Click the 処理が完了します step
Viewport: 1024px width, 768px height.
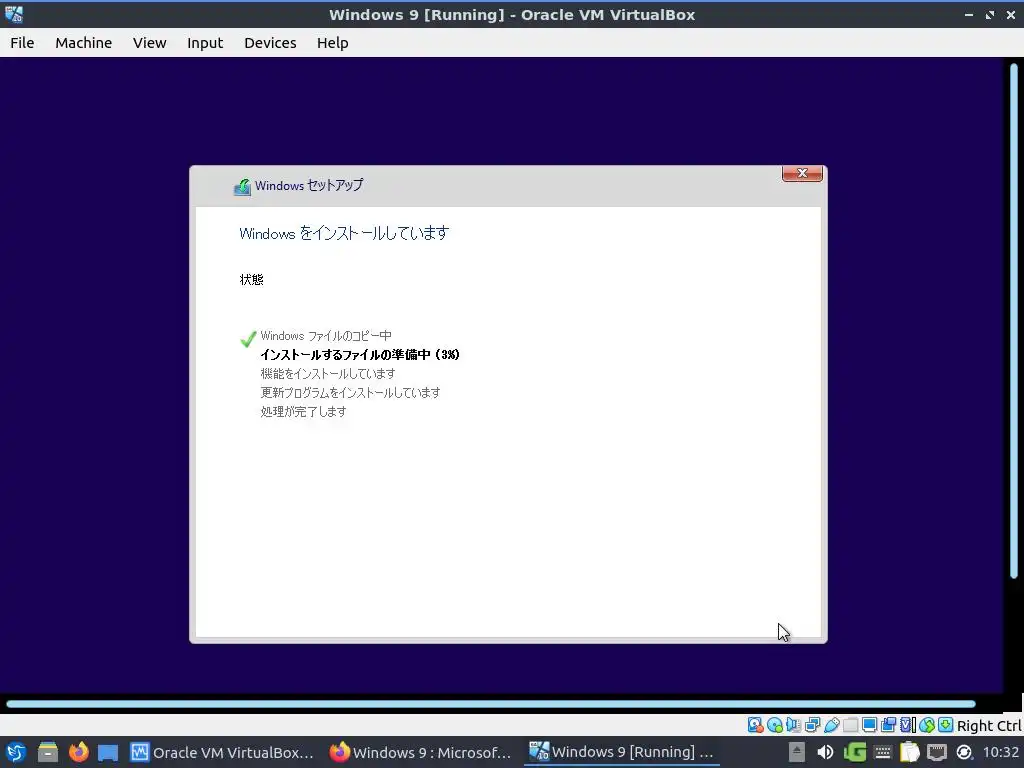click(304, 411)
